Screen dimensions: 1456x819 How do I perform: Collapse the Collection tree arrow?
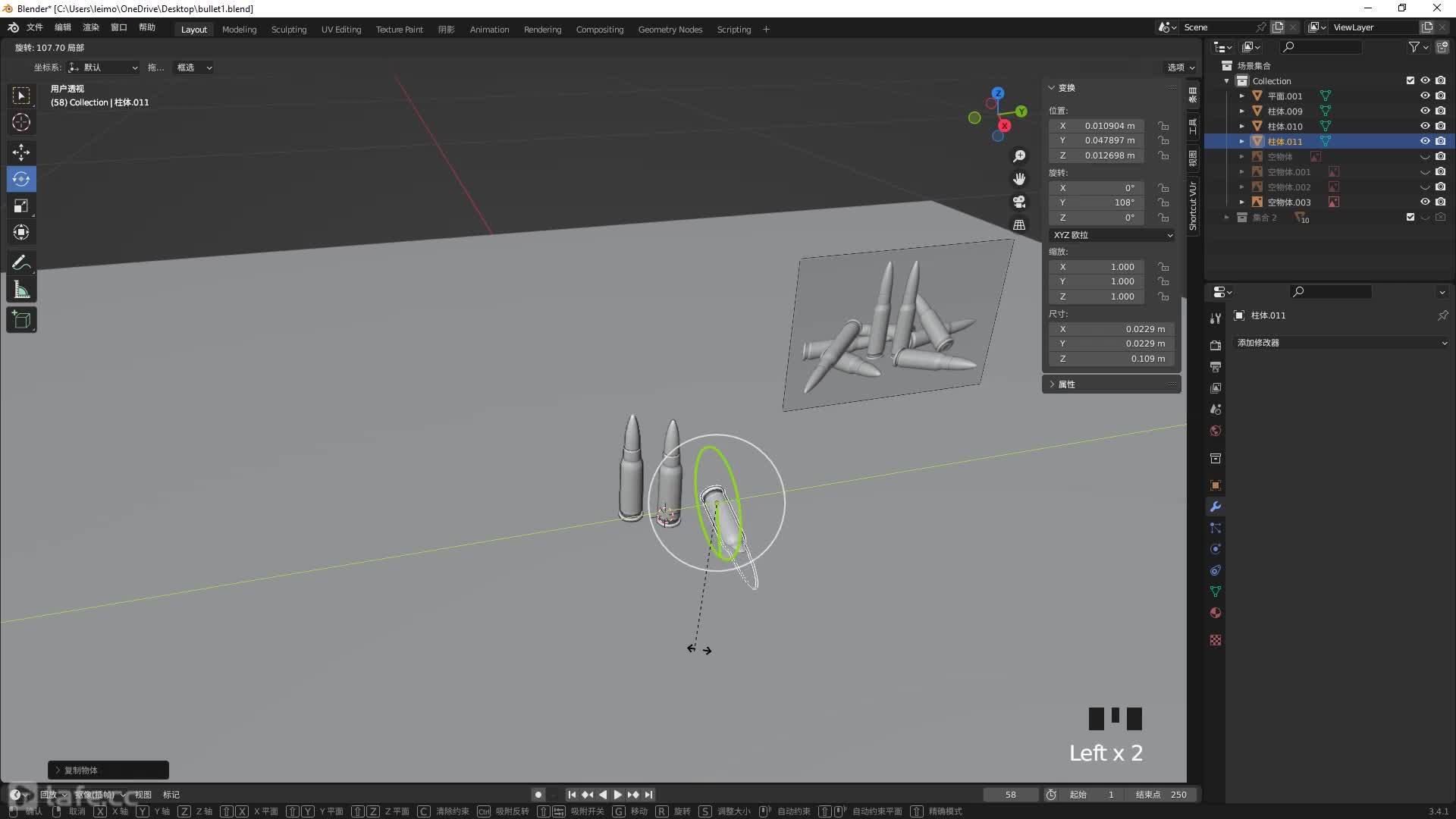coord(1227,81)
